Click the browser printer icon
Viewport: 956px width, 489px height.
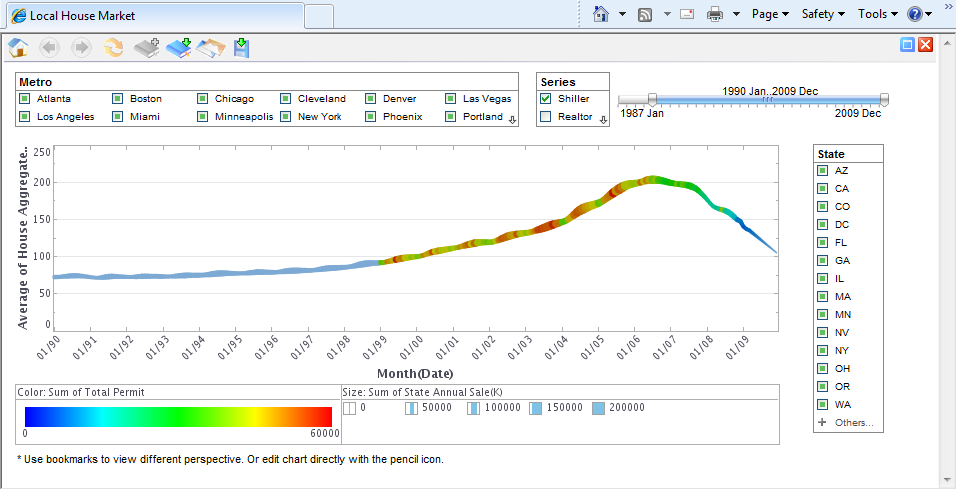[715, 14]
